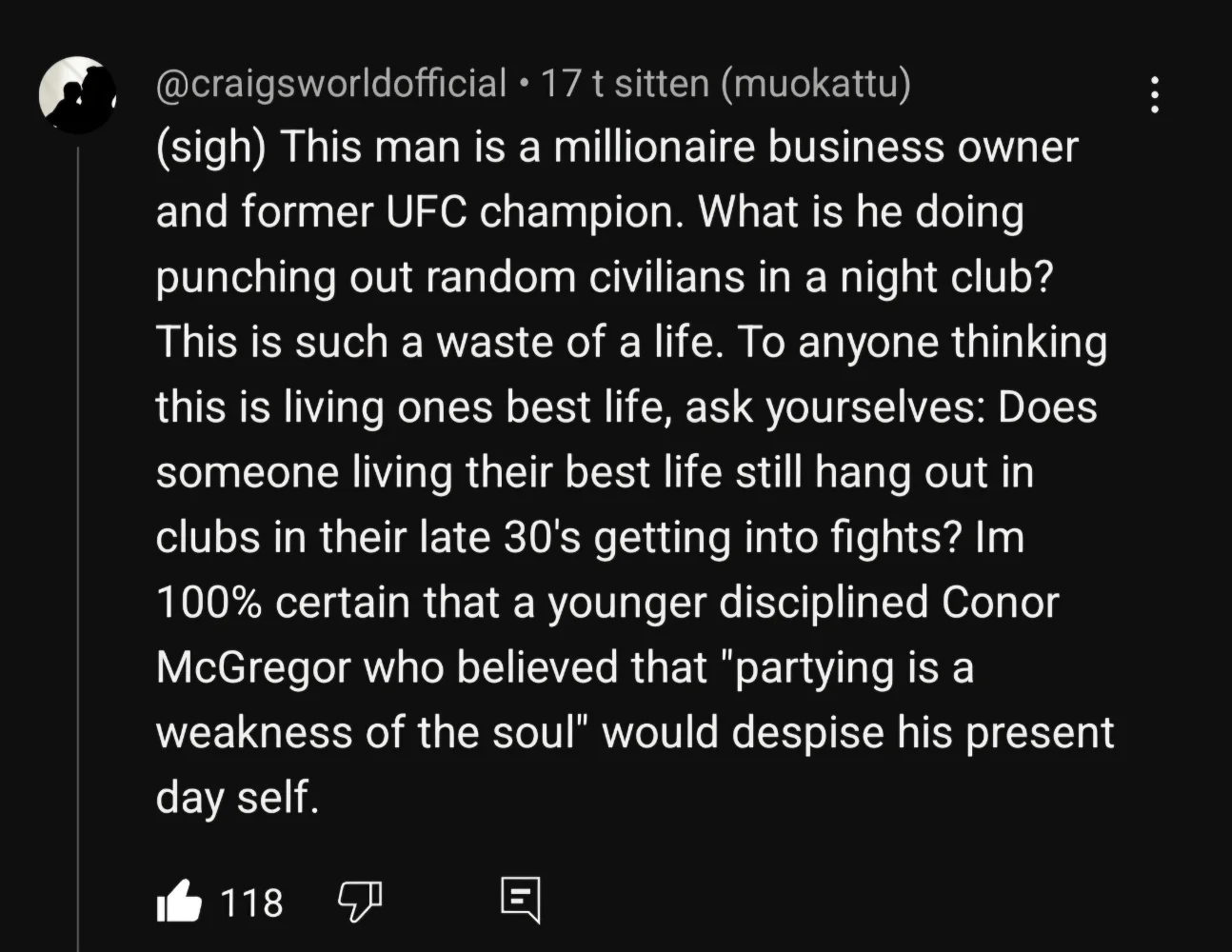Image resolution: width=1232 pixels, height=952 pixels.
Task: Open the reply icon below the comment
Action: (520, 900)
